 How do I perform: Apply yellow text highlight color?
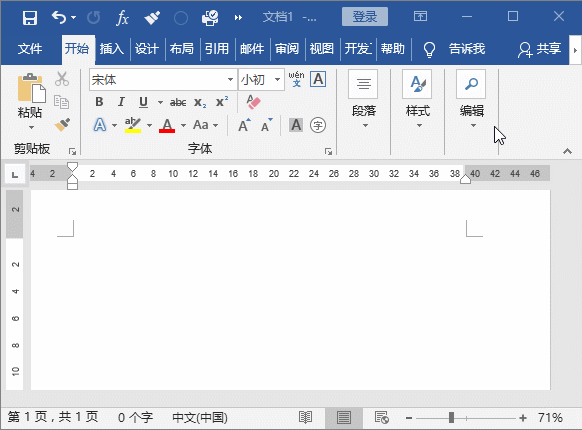click(133, 125)
